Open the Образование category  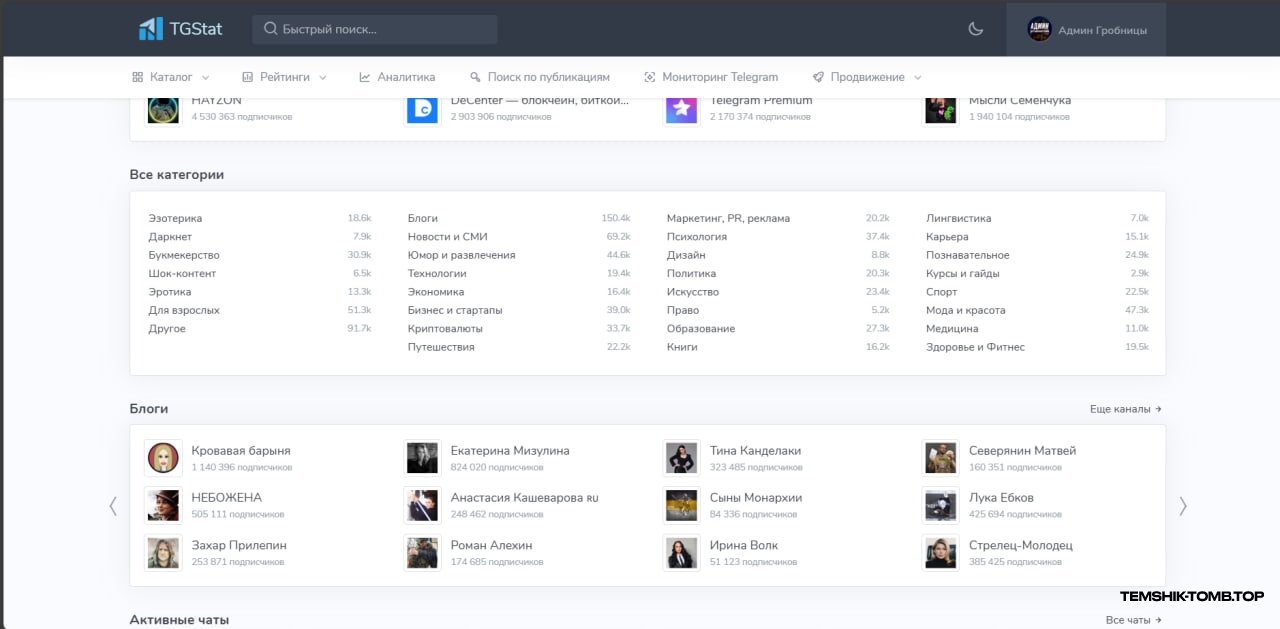pos(701,329)
